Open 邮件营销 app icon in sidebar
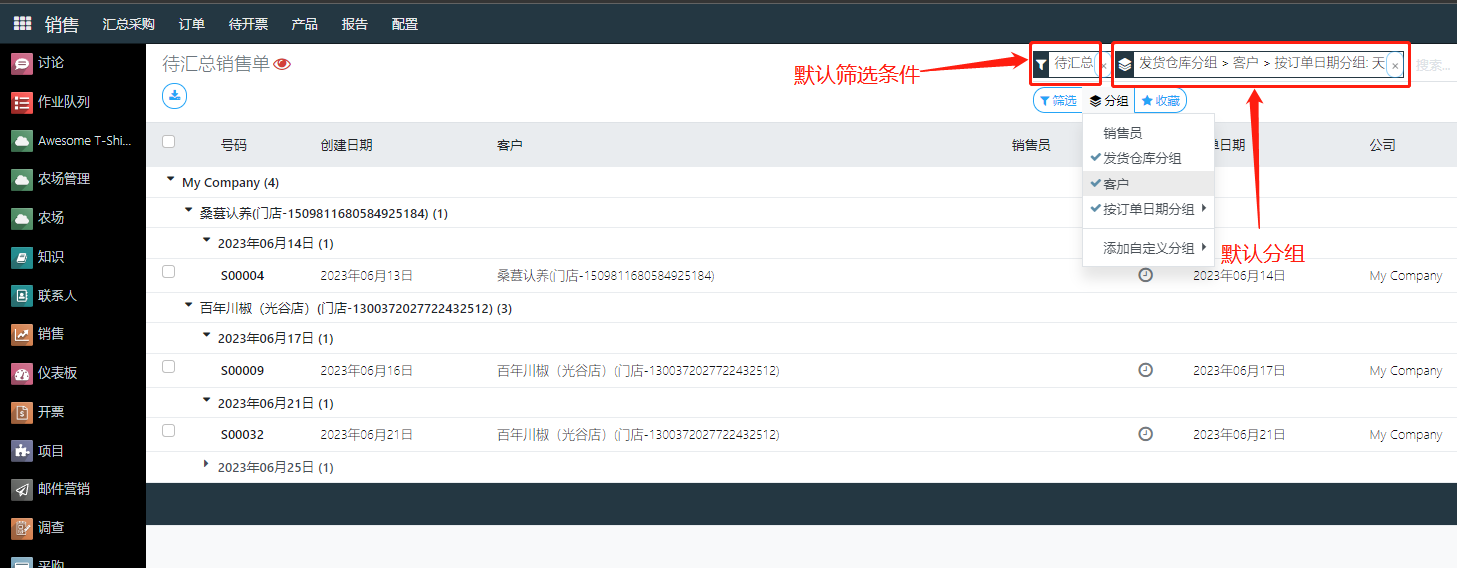 pos(21,489)
